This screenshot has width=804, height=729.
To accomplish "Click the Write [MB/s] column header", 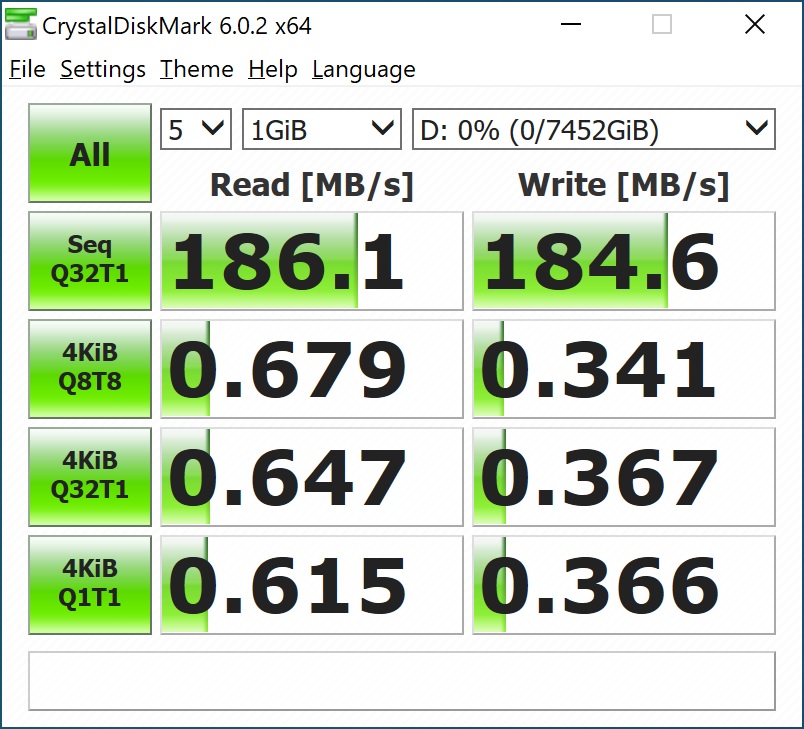I will tap(624, 185).
